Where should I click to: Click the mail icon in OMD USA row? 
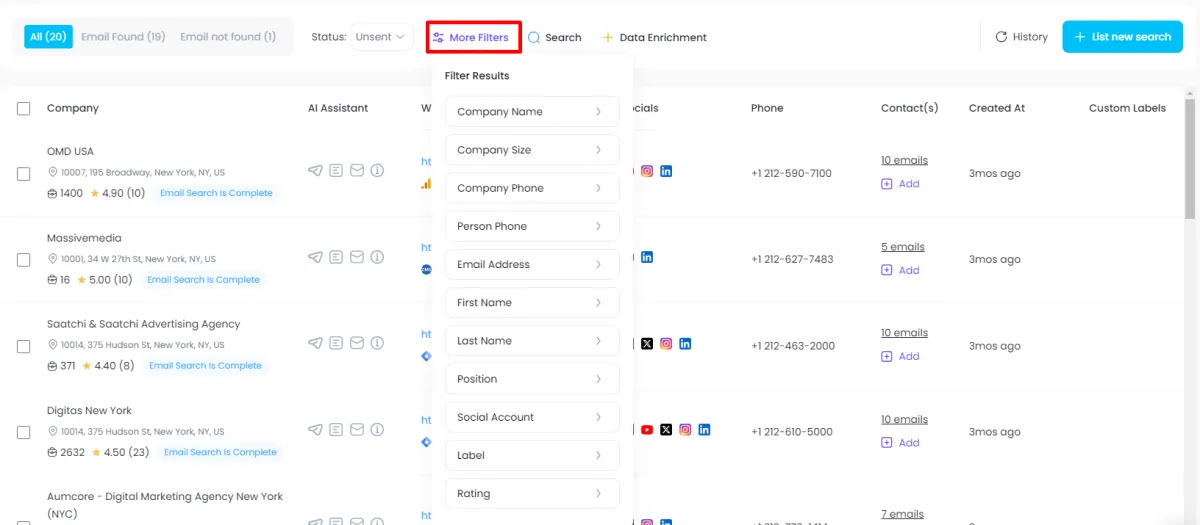click(x=357, y=171)
